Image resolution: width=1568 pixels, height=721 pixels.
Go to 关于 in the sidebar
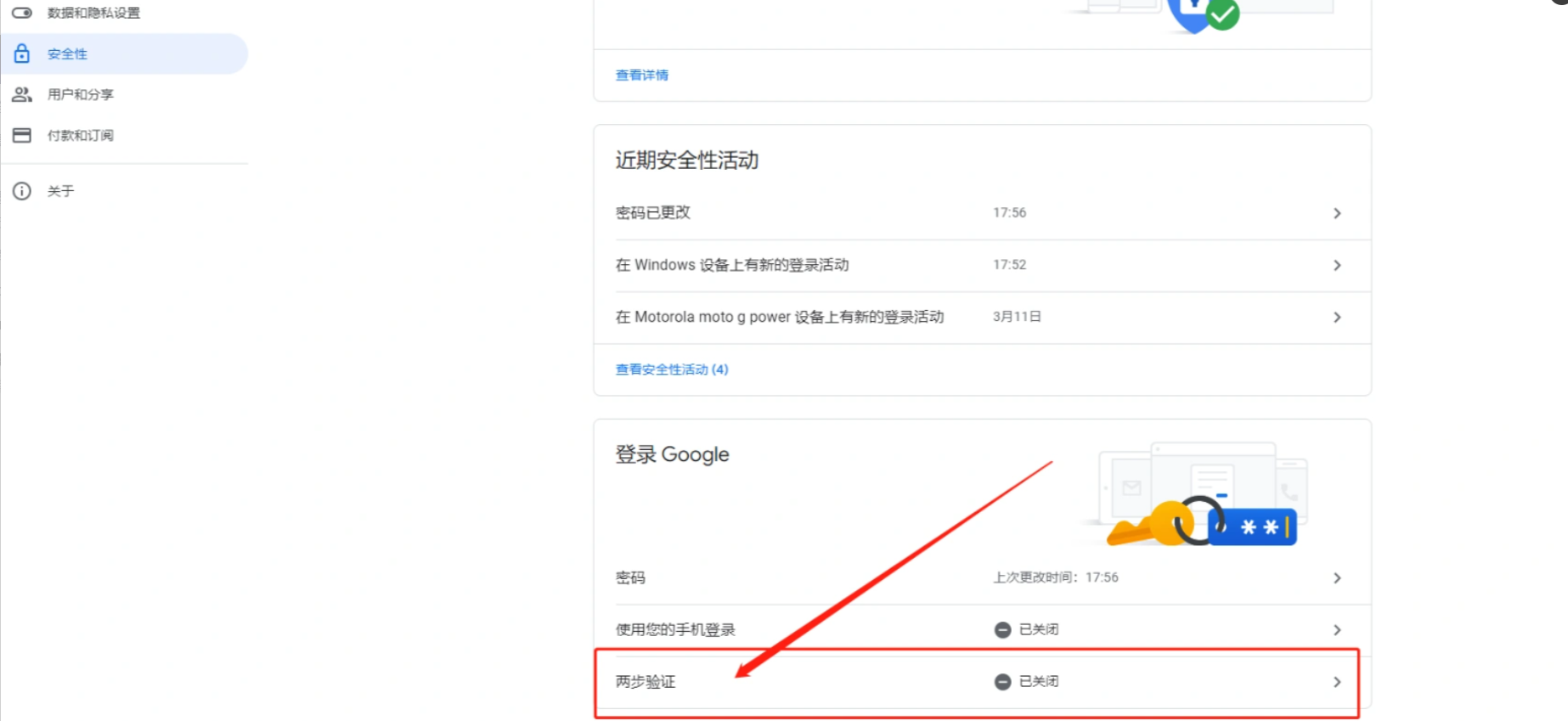pyautogui.click(x=61, y=191)
